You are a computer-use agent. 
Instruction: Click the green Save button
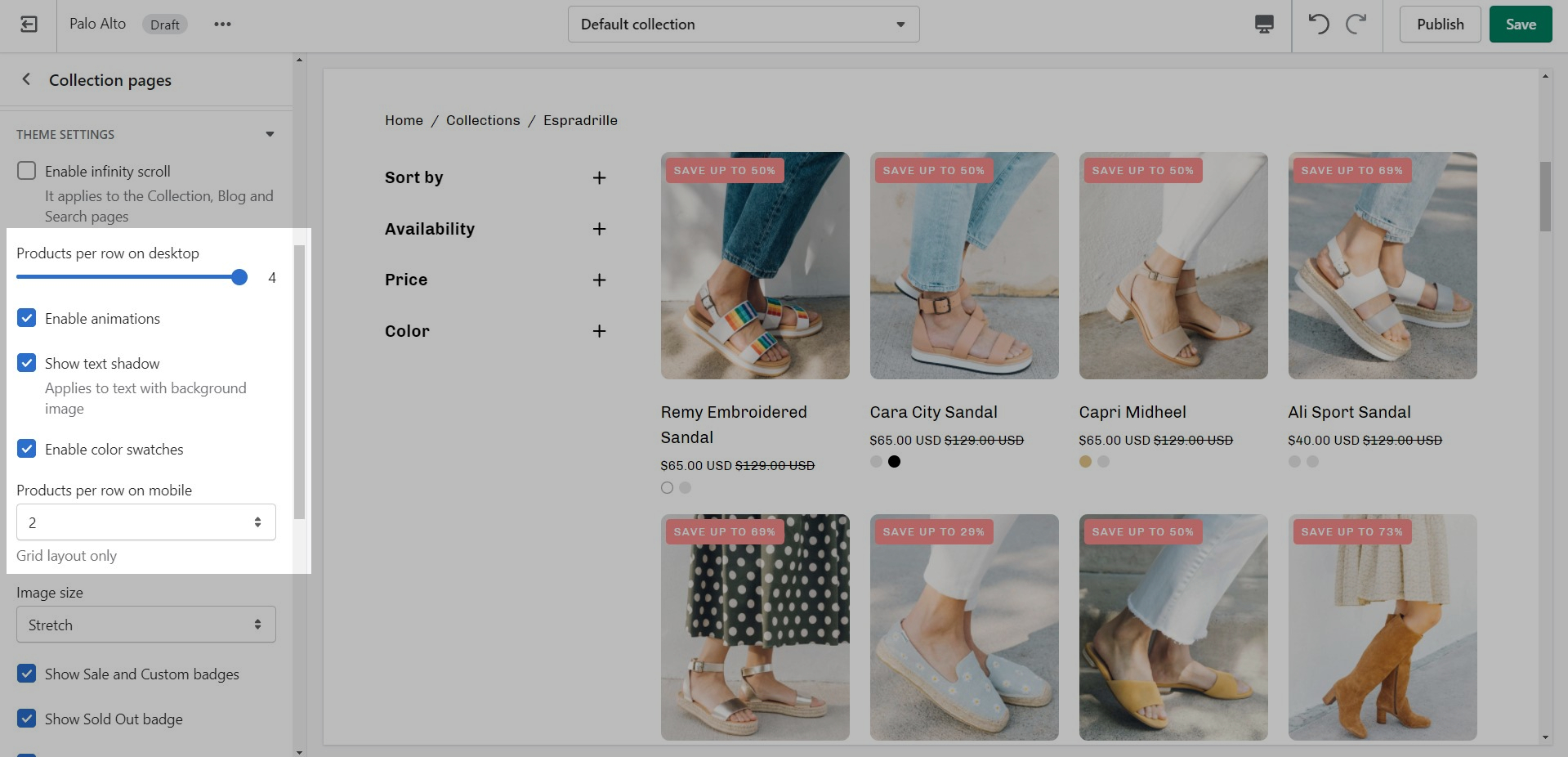(1520, 25)
